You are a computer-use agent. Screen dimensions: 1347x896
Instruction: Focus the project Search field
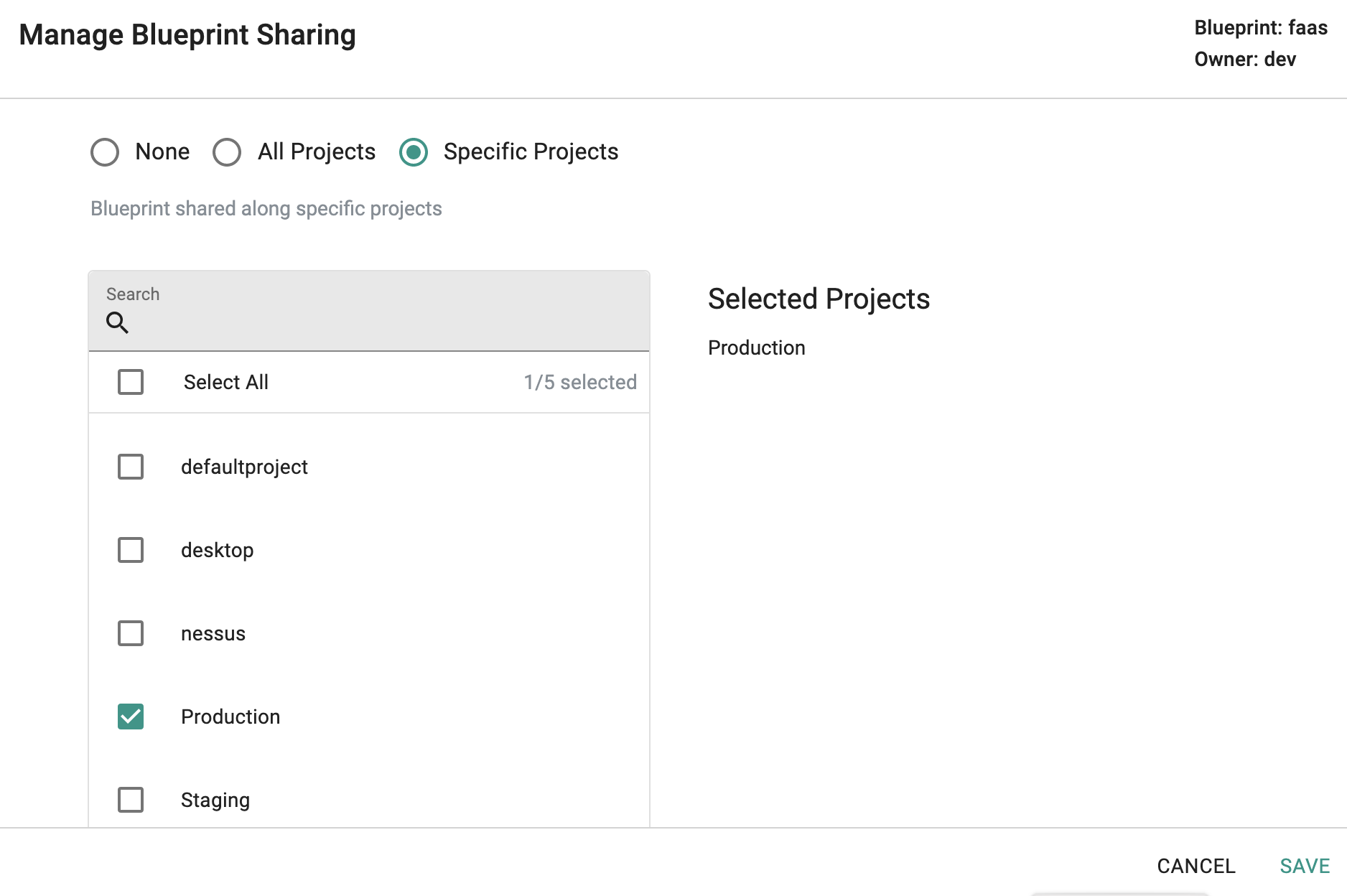pyautogui.click(x=369, y=311)
